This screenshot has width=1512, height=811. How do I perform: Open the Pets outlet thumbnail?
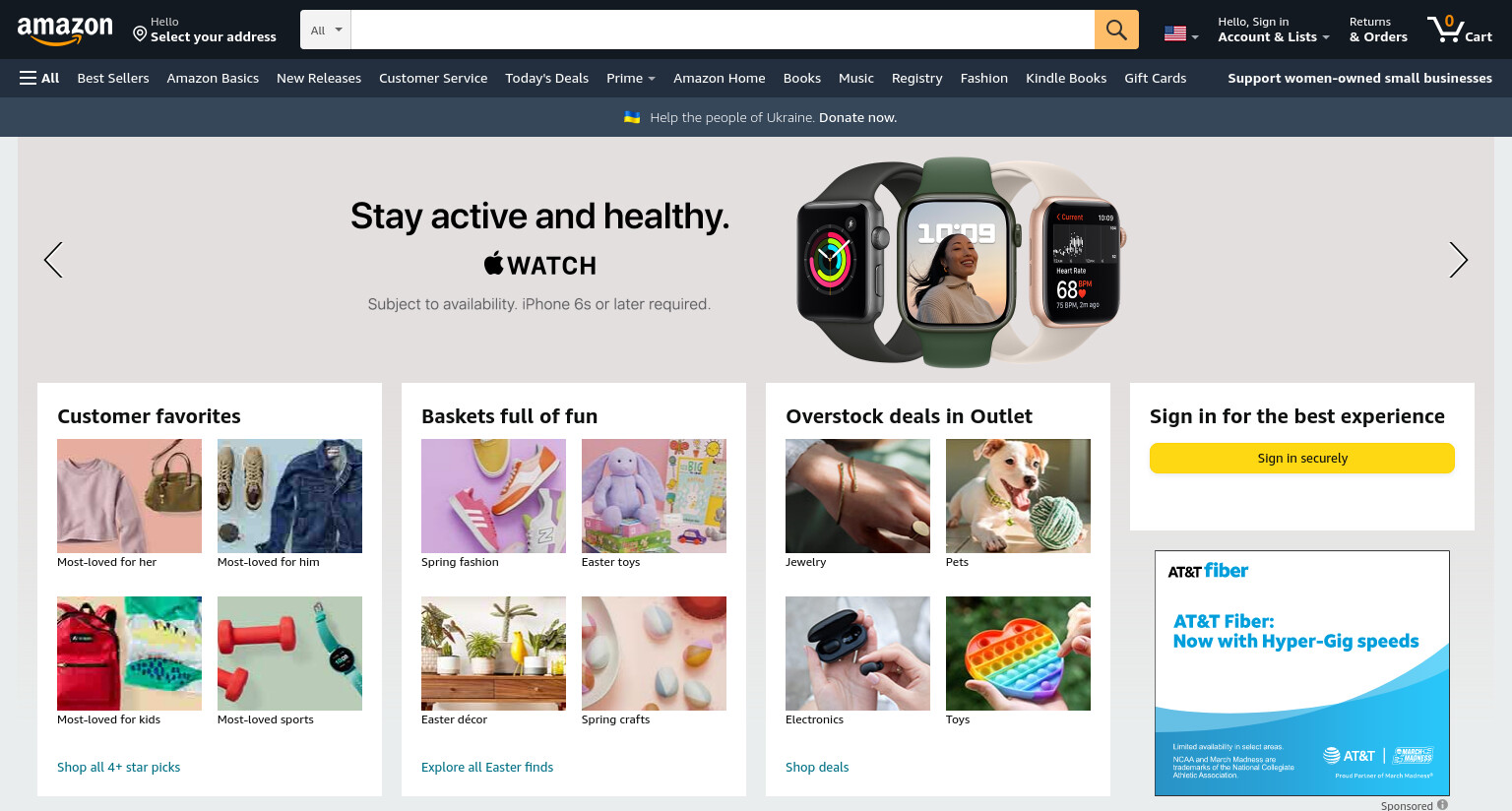1018,496
